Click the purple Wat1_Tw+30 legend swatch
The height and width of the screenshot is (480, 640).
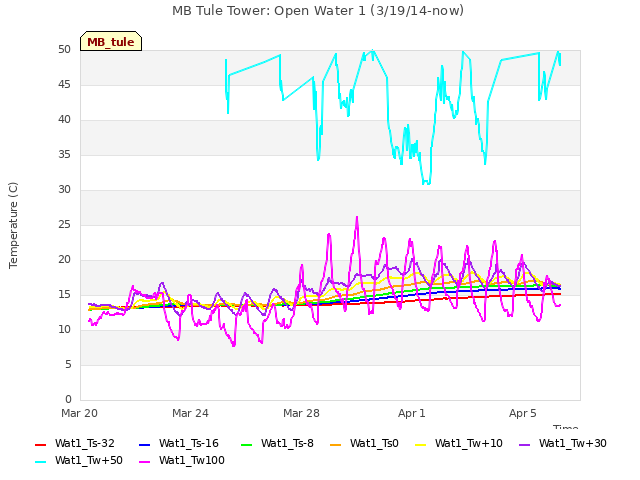point(524,444)
